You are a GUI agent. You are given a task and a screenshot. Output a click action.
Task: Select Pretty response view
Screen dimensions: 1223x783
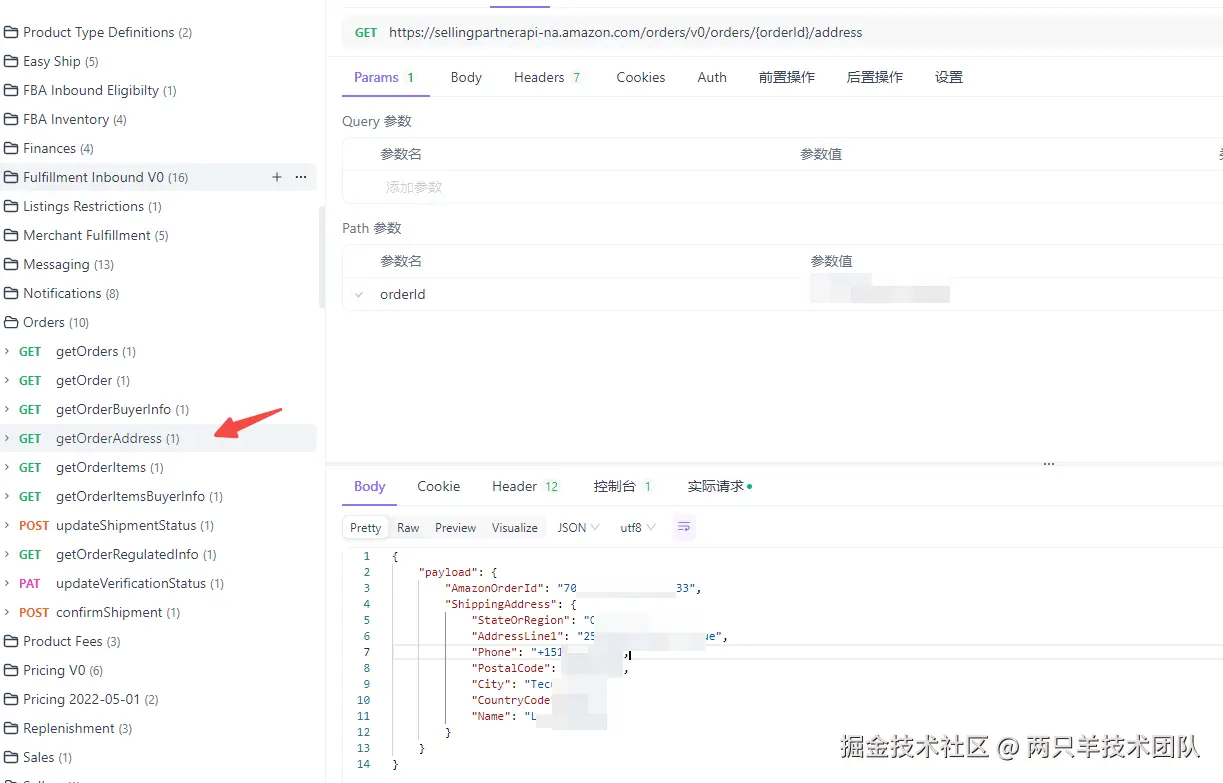365,527
